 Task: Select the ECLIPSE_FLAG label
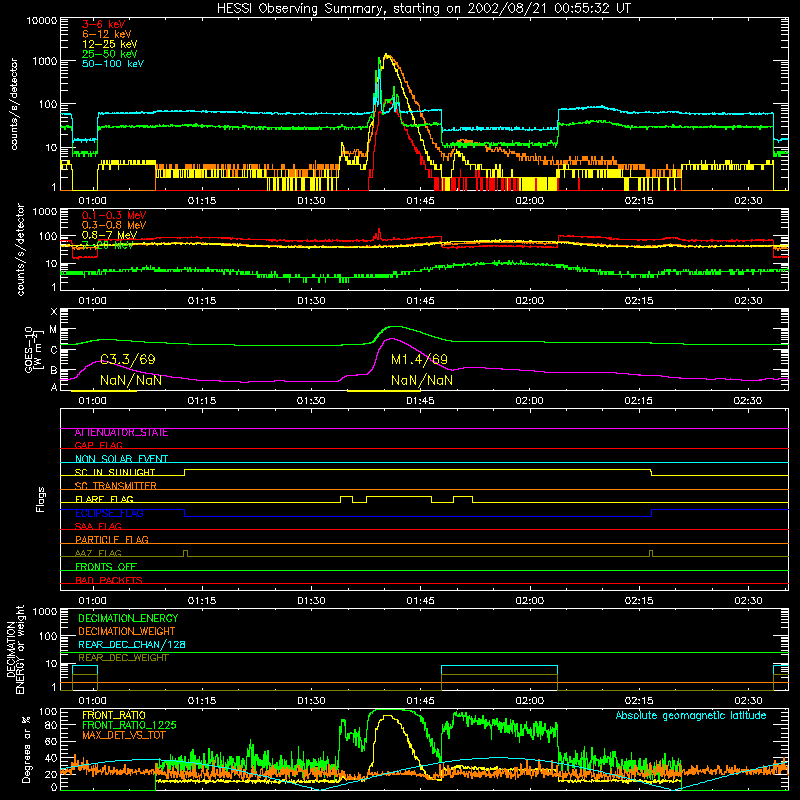pos(109,513)
